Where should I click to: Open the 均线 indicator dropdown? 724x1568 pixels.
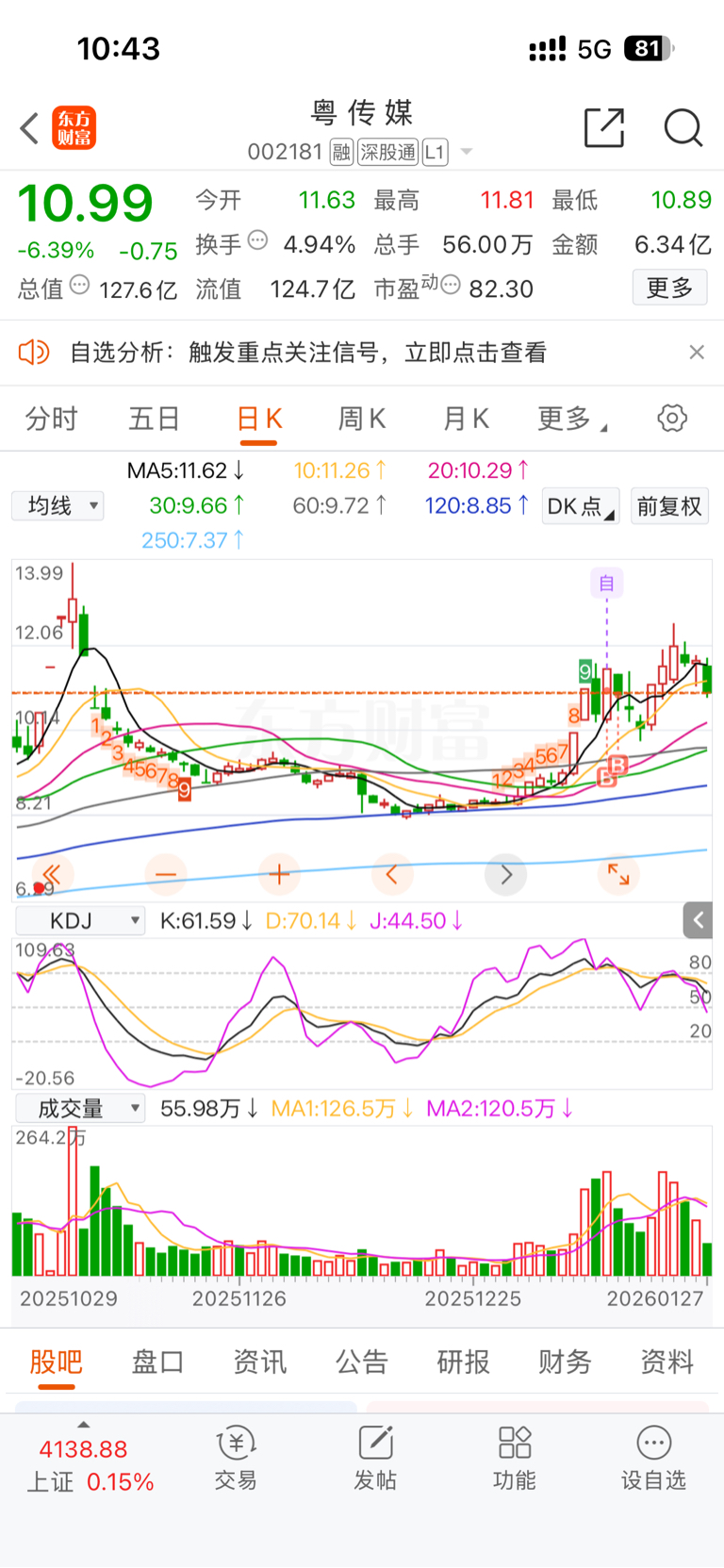coord(58,506)
